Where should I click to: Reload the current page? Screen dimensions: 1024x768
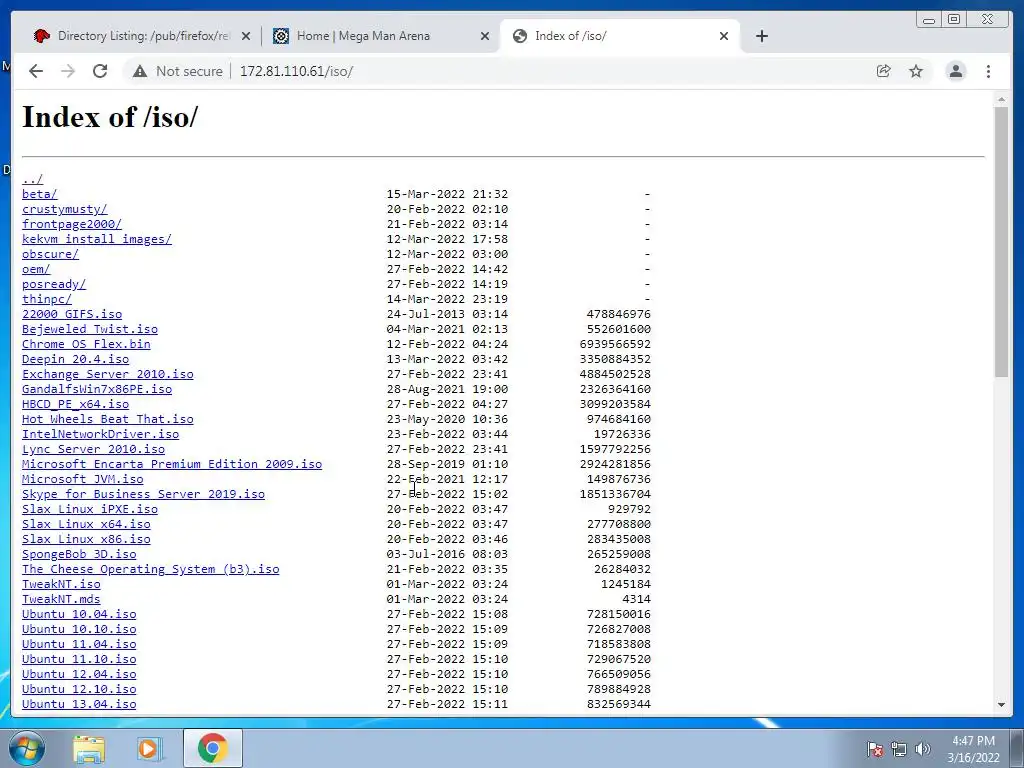(x=100, y=71)
